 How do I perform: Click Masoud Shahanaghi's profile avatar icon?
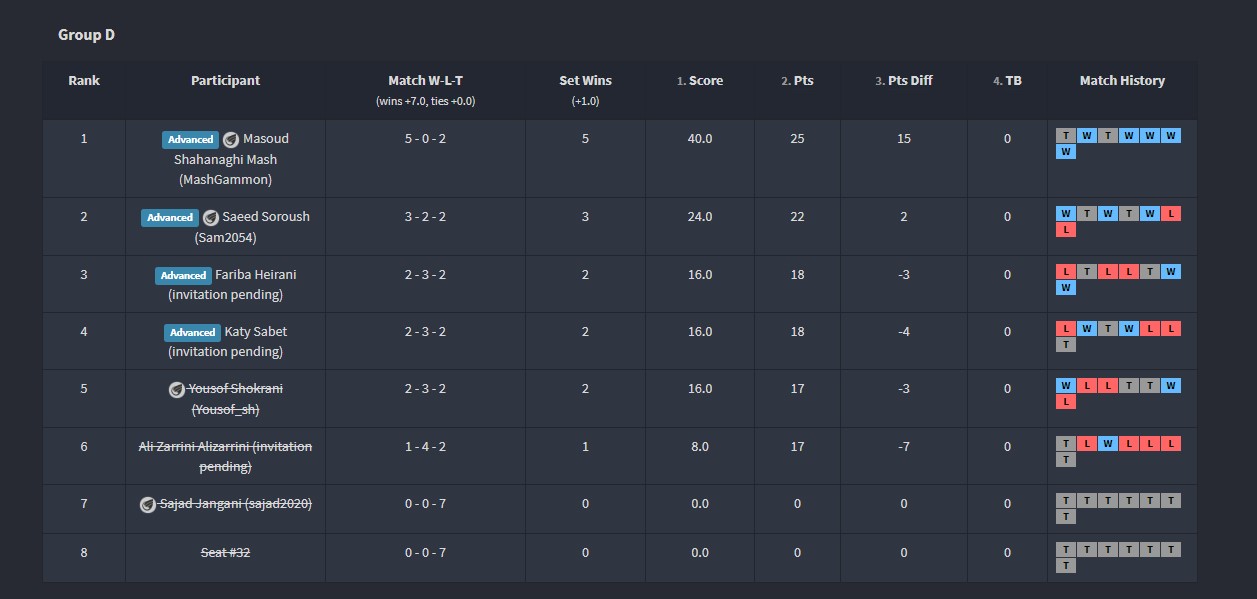[x=230, y=140]
